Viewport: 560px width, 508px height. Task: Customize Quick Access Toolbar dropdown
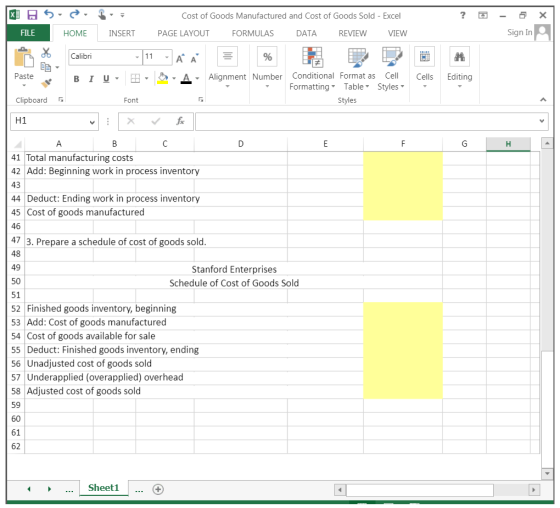pos(122,15)
